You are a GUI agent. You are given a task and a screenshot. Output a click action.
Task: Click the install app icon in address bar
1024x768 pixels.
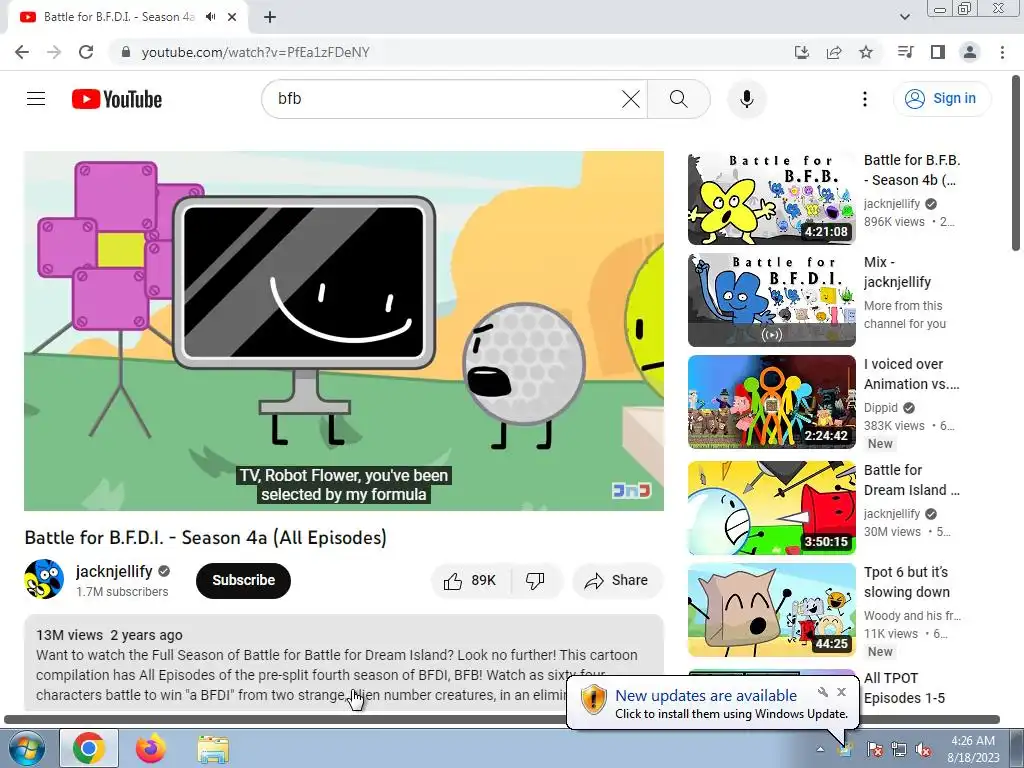click(x=802, y=52)
